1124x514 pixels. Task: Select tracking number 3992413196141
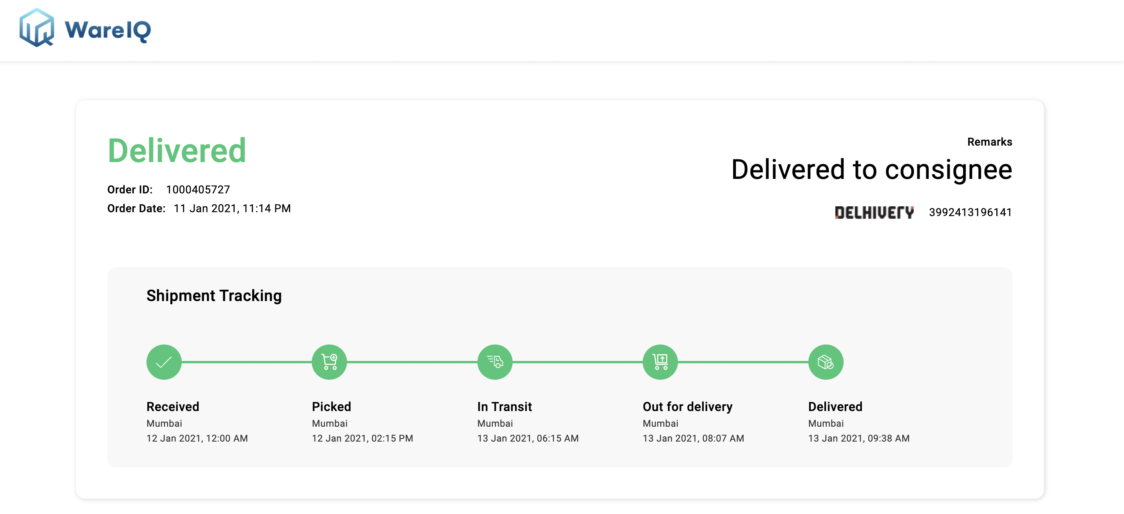click(971, 212)
